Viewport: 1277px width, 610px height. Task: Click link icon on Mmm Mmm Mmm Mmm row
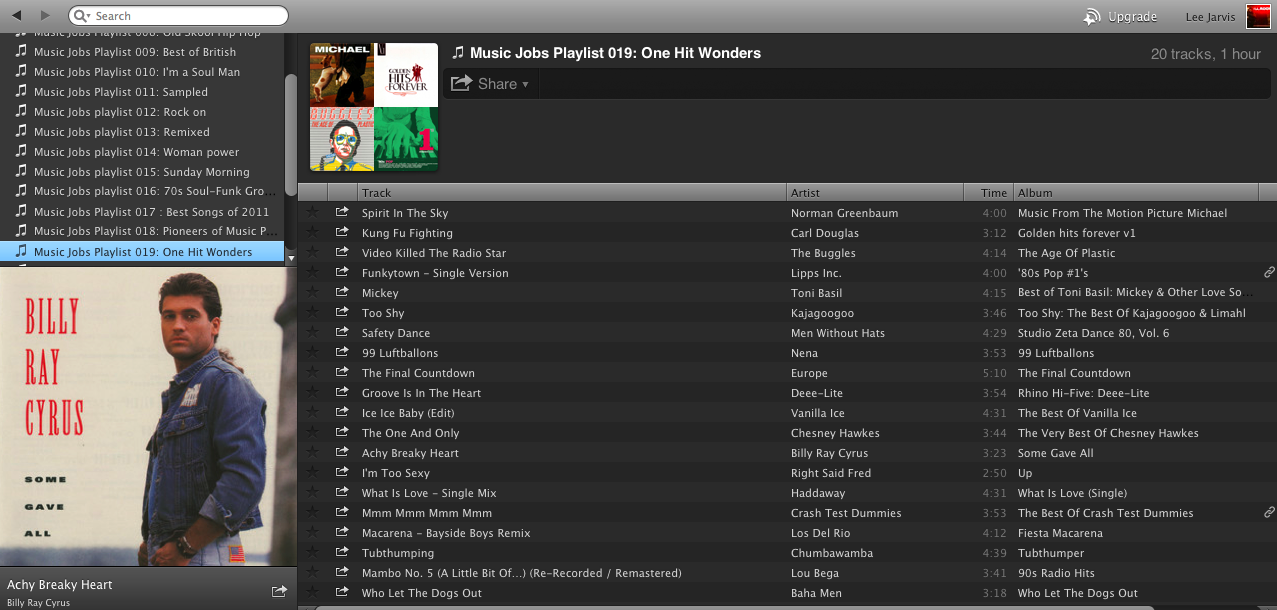click(x=1269, y=512)
